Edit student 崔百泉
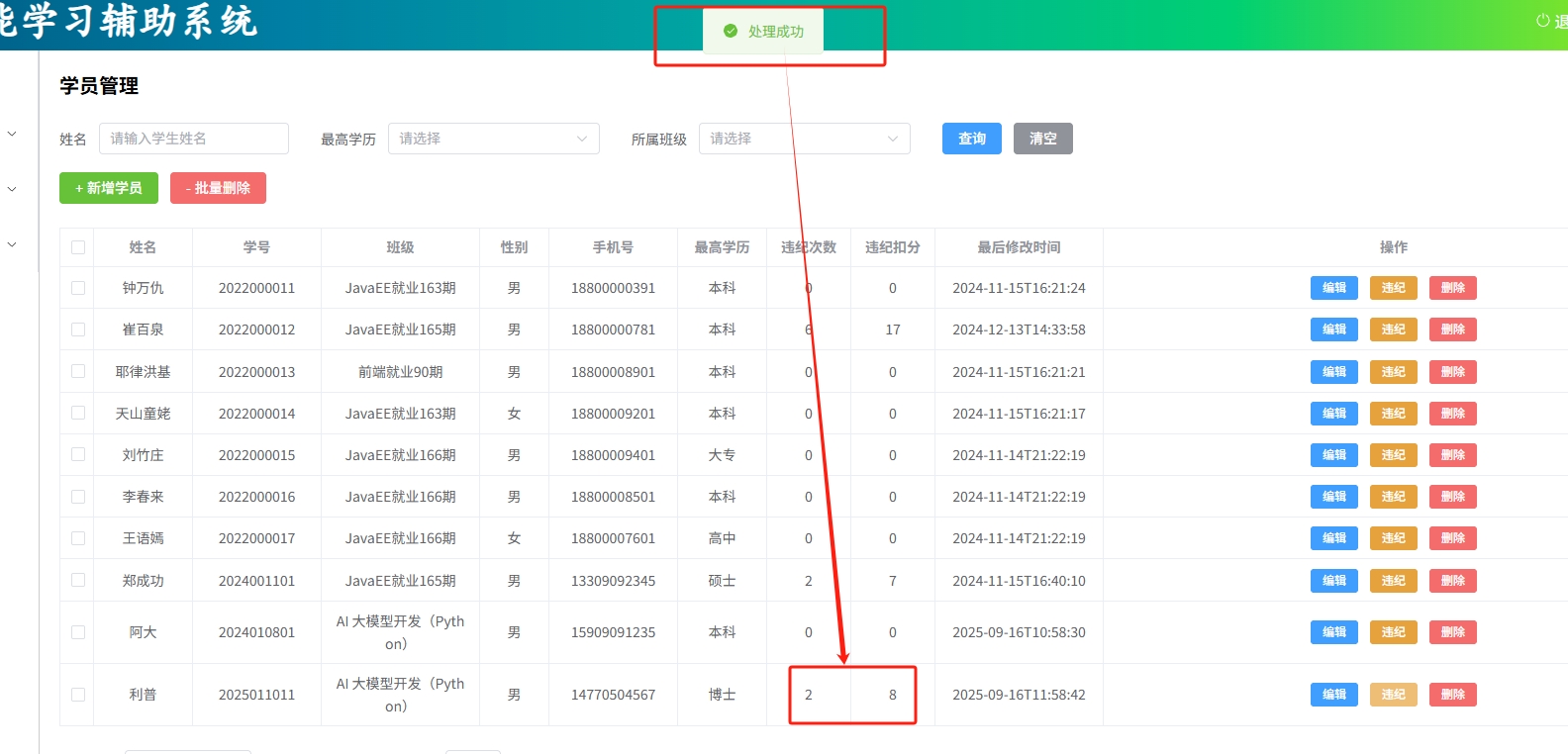This screenshot has height=754, width=1568. (x=1334, y=330)
